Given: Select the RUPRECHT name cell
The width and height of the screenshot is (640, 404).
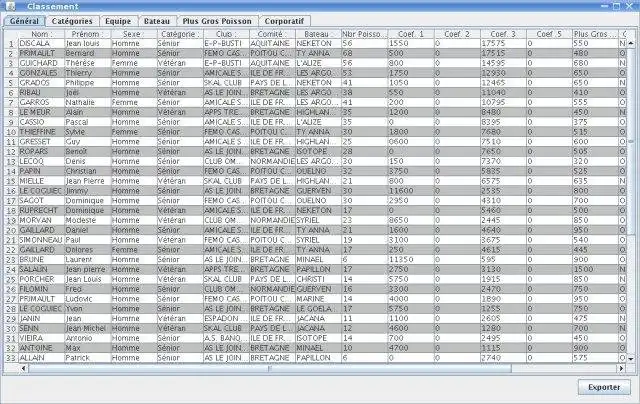Looking at the screenshot, I should click(41, 210).
